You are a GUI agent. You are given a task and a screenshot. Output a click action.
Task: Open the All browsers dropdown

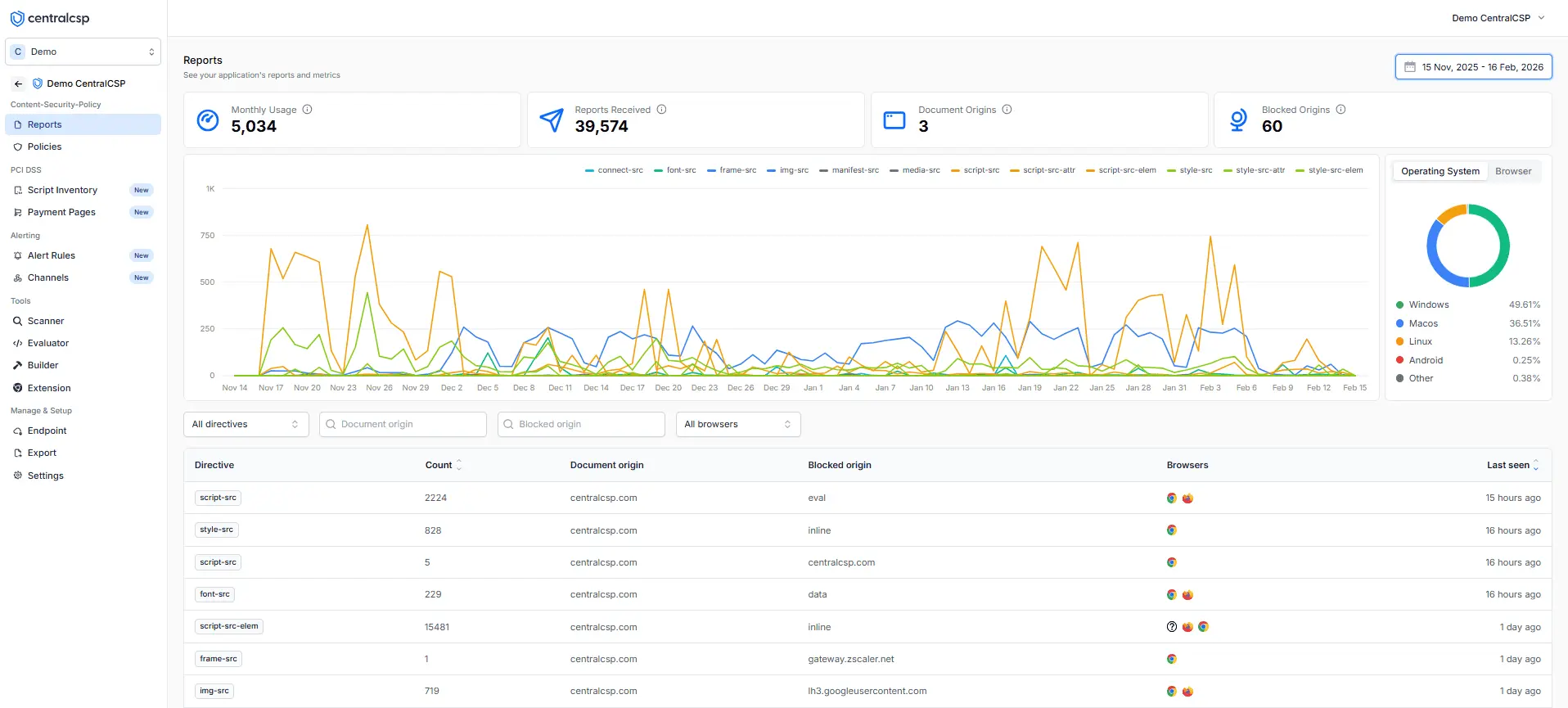click(x=738, y=424)
